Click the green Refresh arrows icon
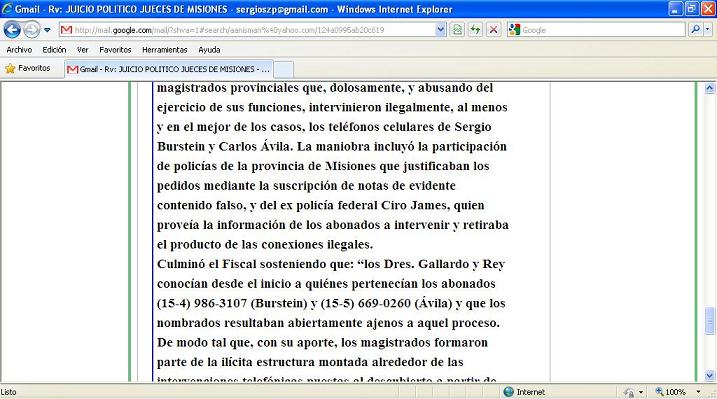The image size is (717, 399). (x=475, y=30)
